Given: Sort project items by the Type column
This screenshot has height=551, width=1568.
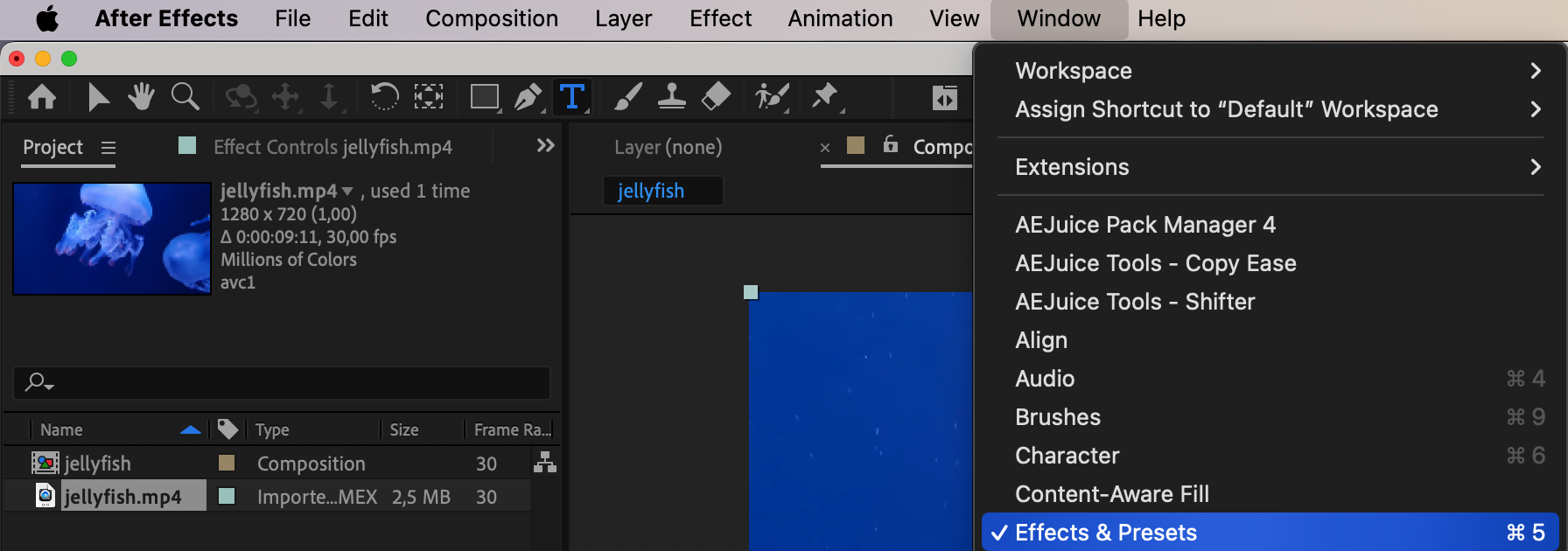Looking at the screenshot, I should click(x=273, y=429).
